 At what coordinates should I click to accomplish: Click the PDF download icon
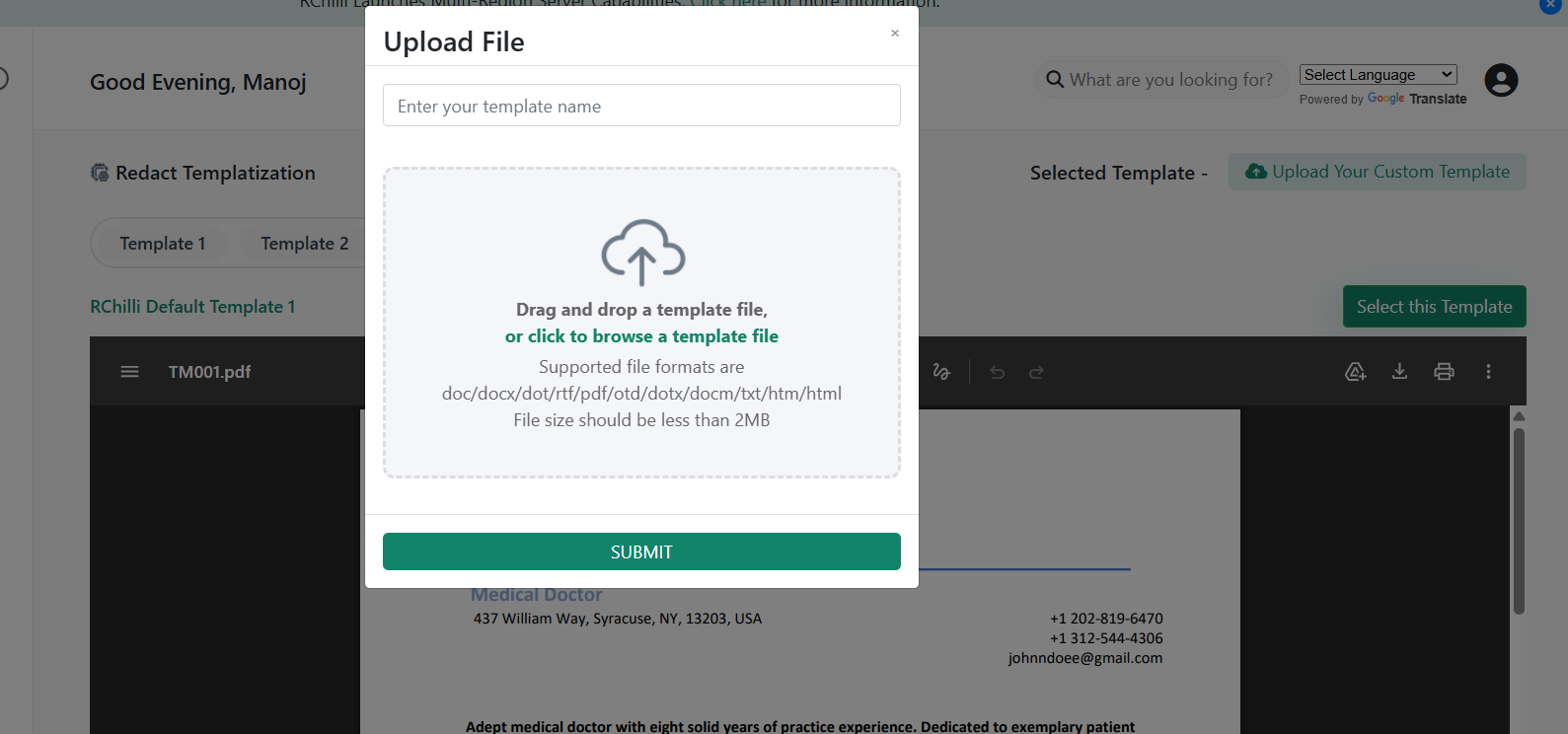point(1399,372)
